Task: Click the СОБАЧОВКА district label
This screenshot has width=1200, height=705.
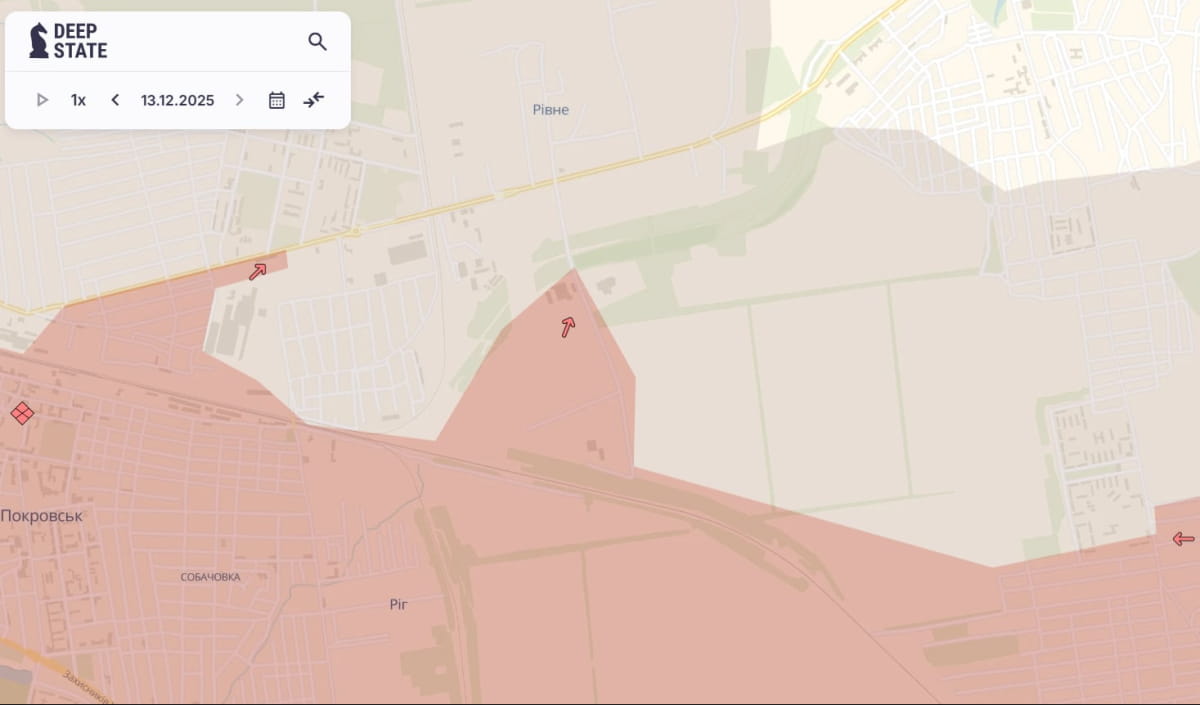Action: [x=210, y=577]
